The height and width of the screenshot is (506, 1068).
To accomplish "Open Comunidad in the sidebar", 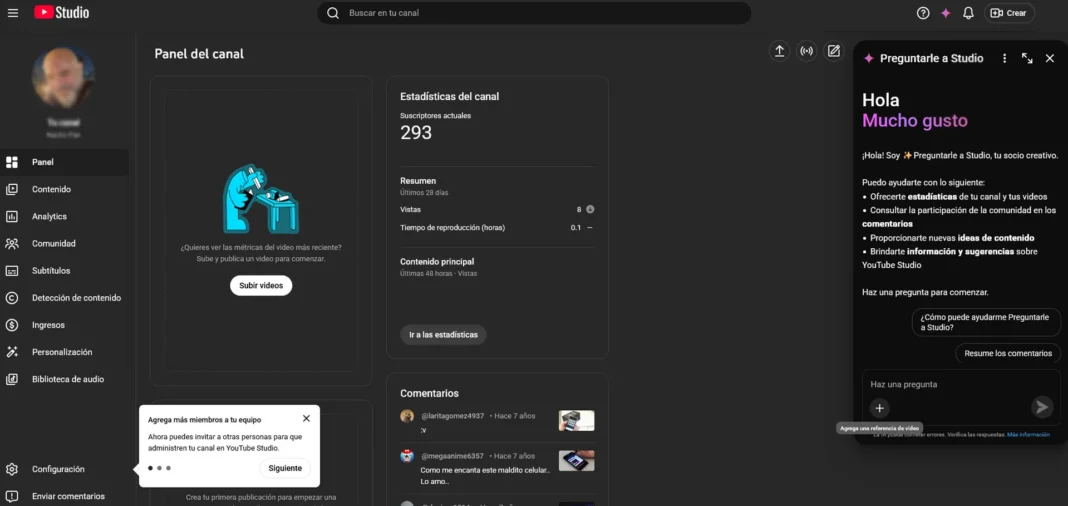I will click(x=64, y=243).
